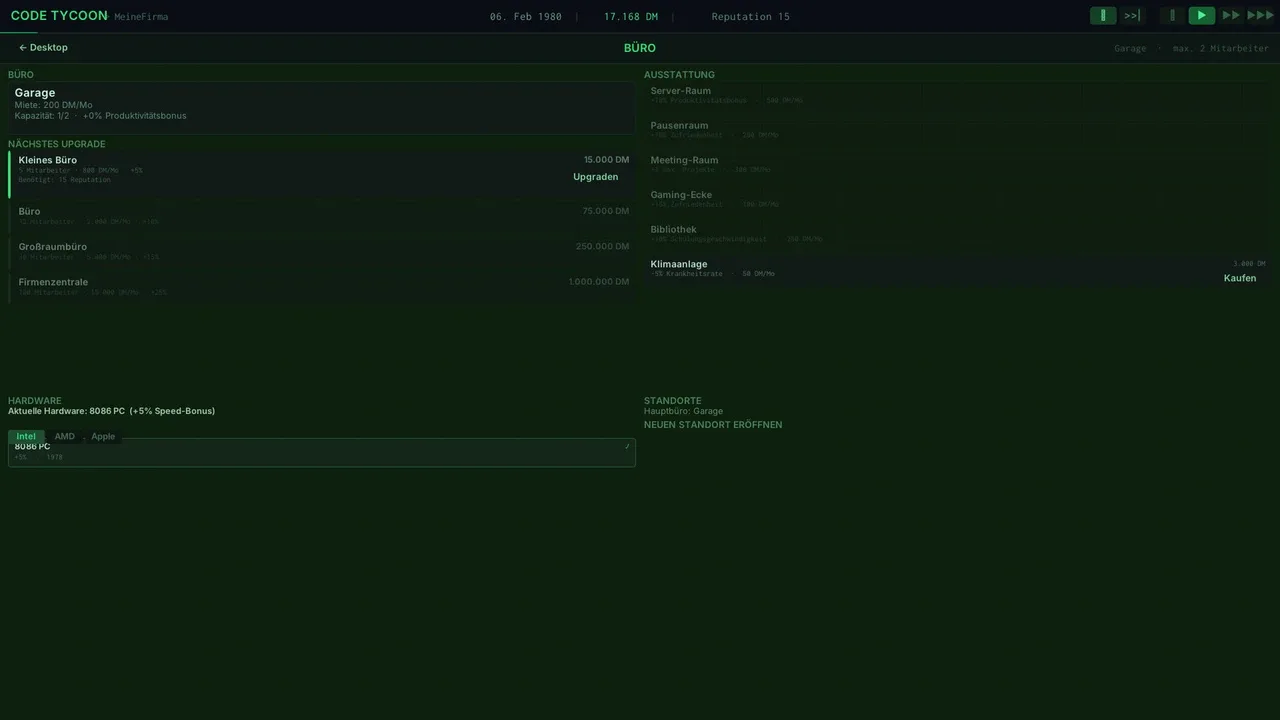The image size is (1280, 720).
Task: Select the Großraumbüro upgrade row
Action: tap(321, 251)
